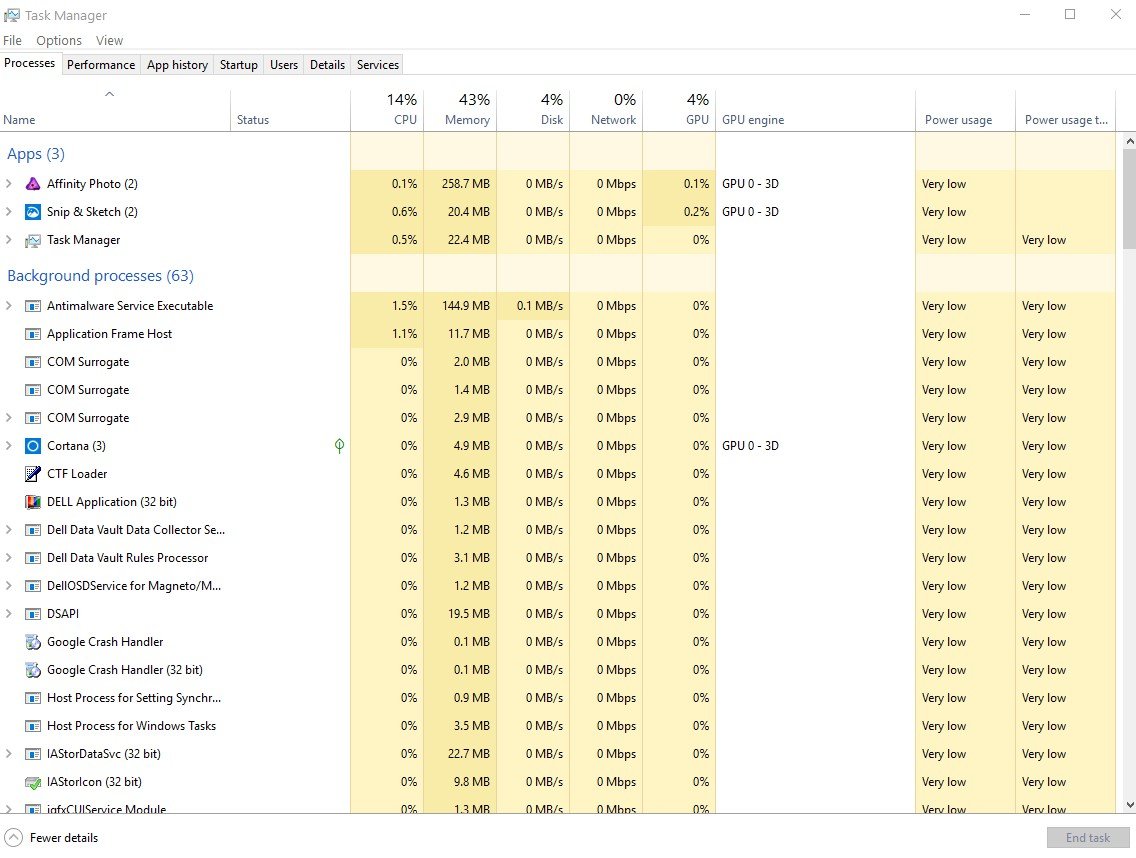
Task: Select the Google Crash Handler row name
Action: click(x=105, y=642)
